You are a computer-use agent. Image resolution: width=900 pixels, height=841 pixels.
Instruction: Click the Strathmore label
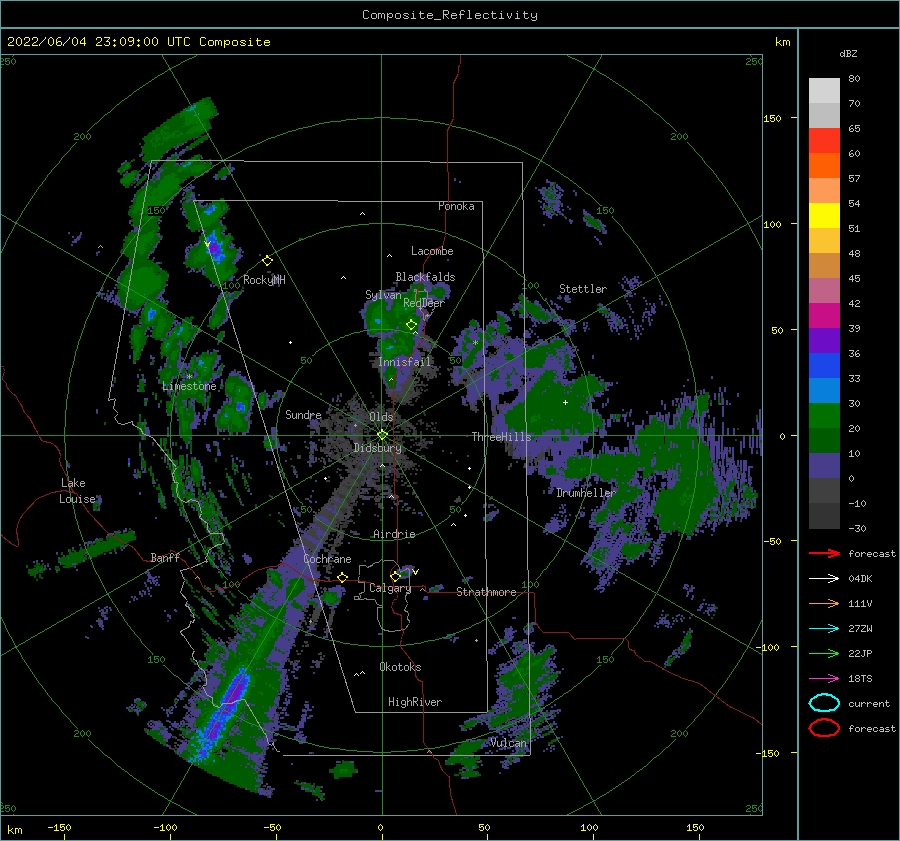pyautogui.click(x=487, y=592)
